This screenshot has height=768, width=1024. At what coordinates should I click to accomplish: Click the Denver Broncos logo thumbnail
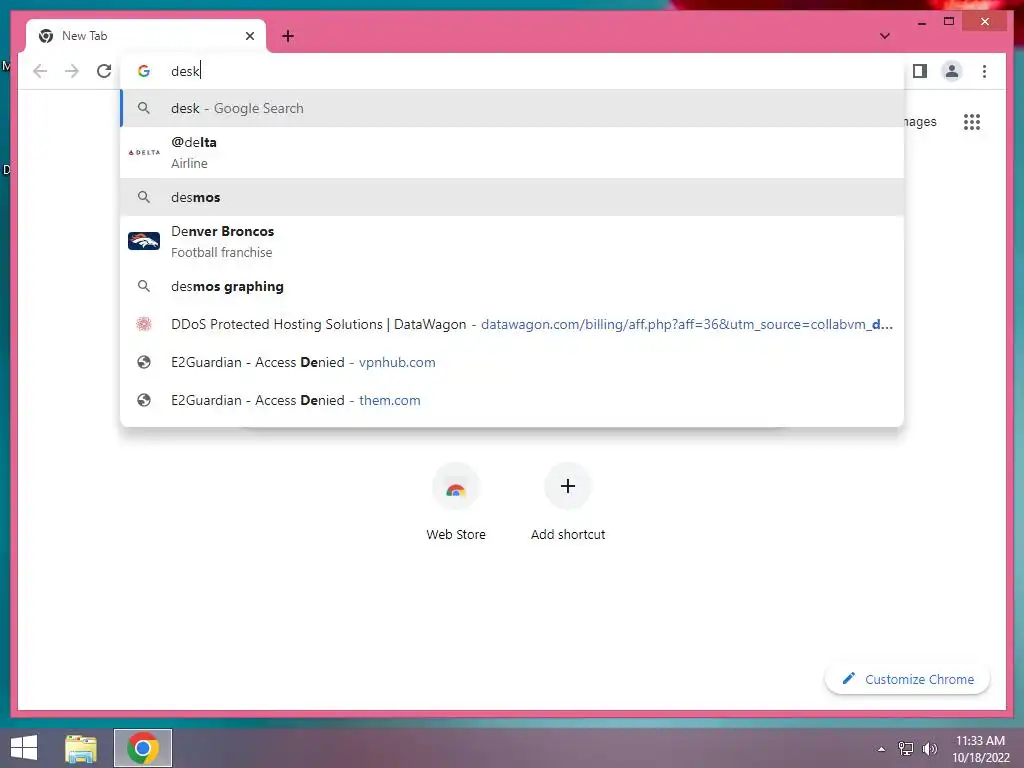click(x=144, y=241)
